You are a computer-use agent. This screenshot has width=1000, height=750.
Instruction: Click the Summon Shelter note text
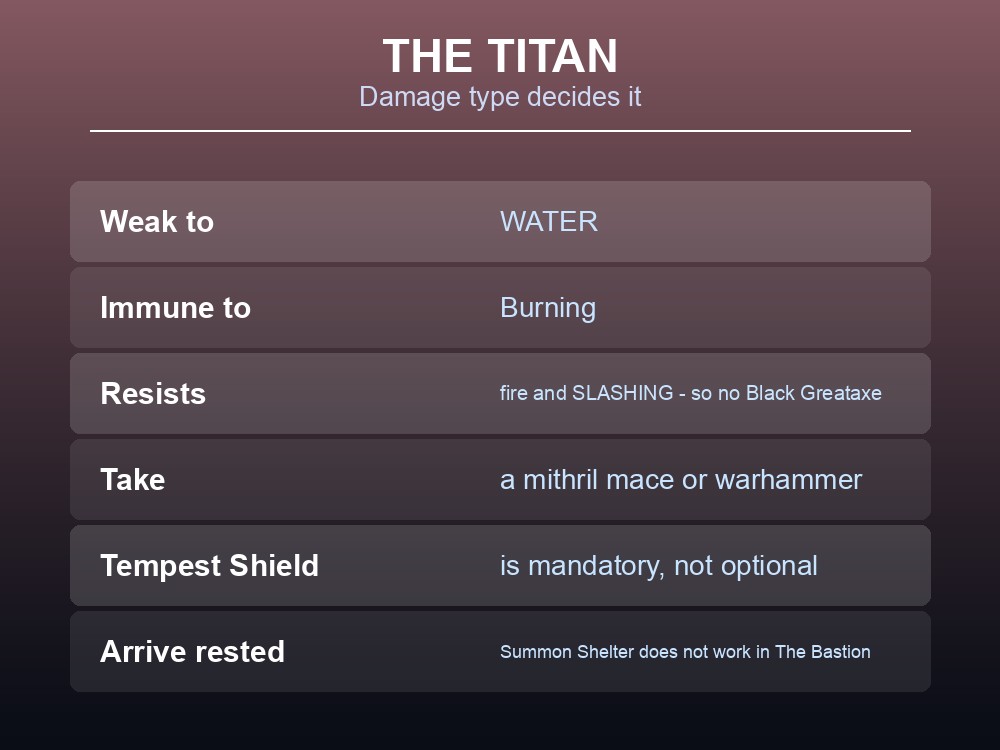pos(685,652)
